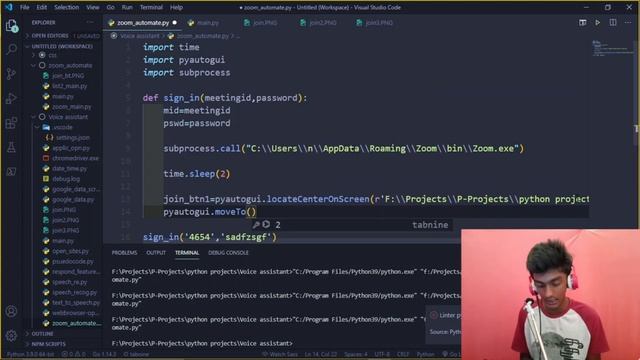
Task: Open google_data.py in the explorer
Action: pos(73,200)
